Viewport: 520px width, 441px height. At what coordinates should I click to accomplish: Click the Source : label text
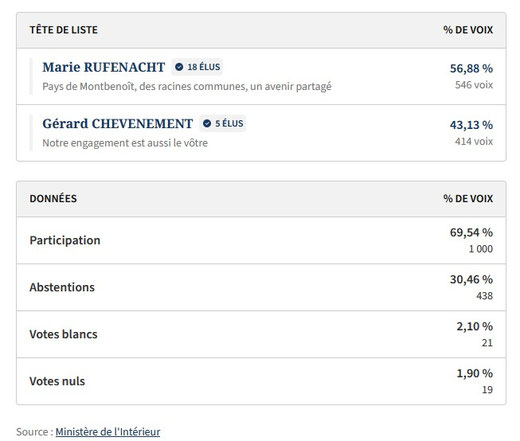35,432
